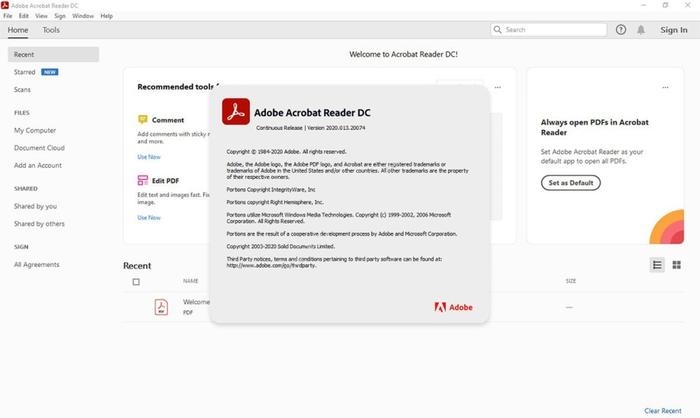Switch to the Tools tab
Screen dimensions: 700x418
[51, 30]
